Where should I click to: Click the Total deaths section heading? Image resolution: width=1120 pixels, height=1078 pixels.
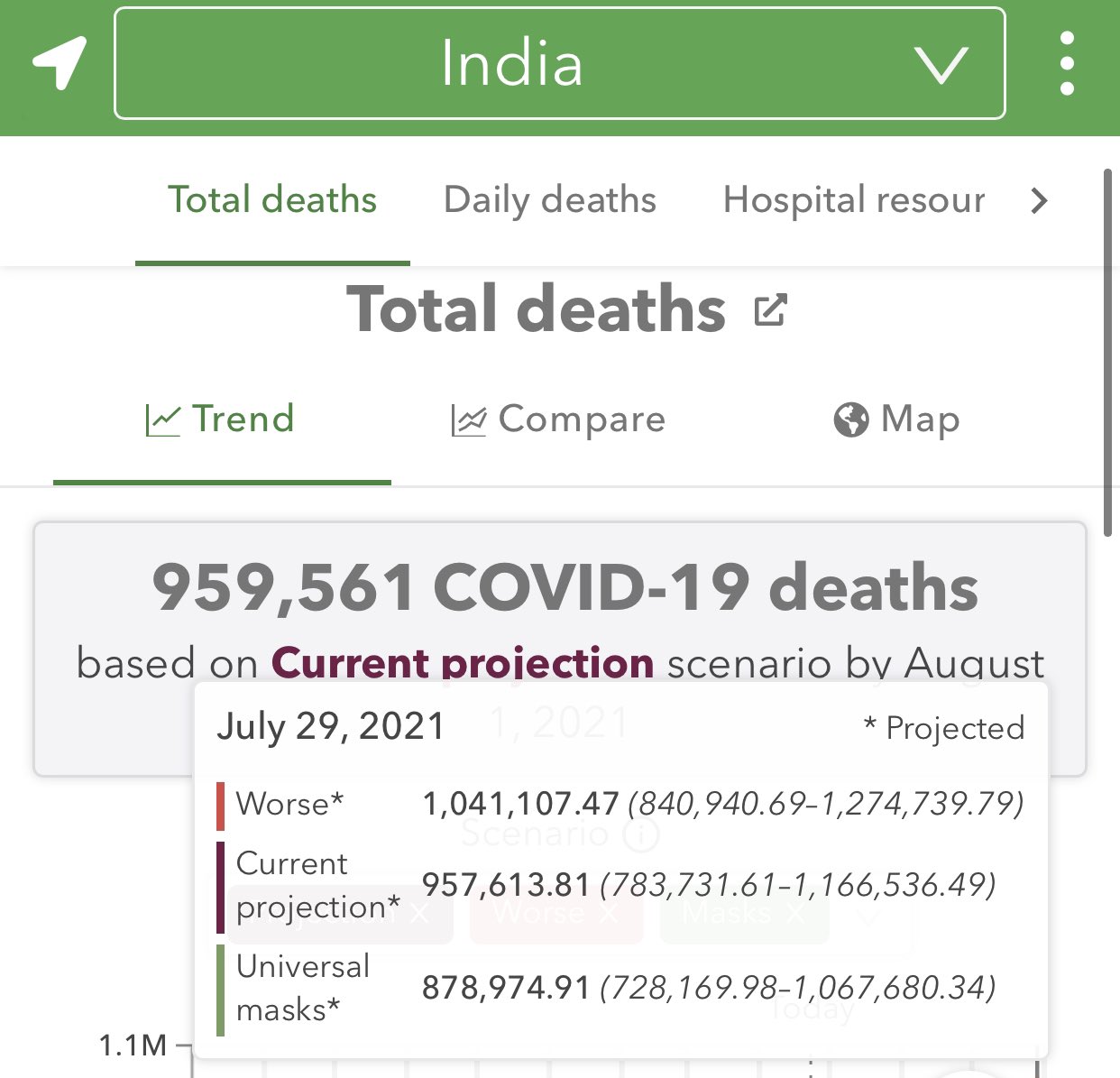[x=537, y=309]
